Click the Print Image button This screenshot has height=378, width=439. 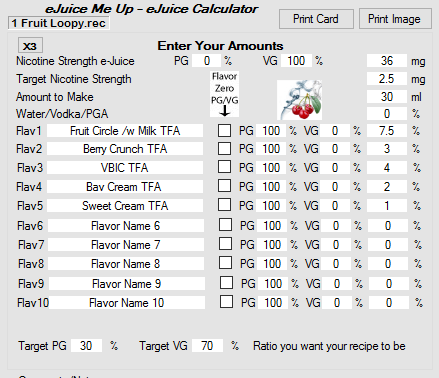[395, 19]
